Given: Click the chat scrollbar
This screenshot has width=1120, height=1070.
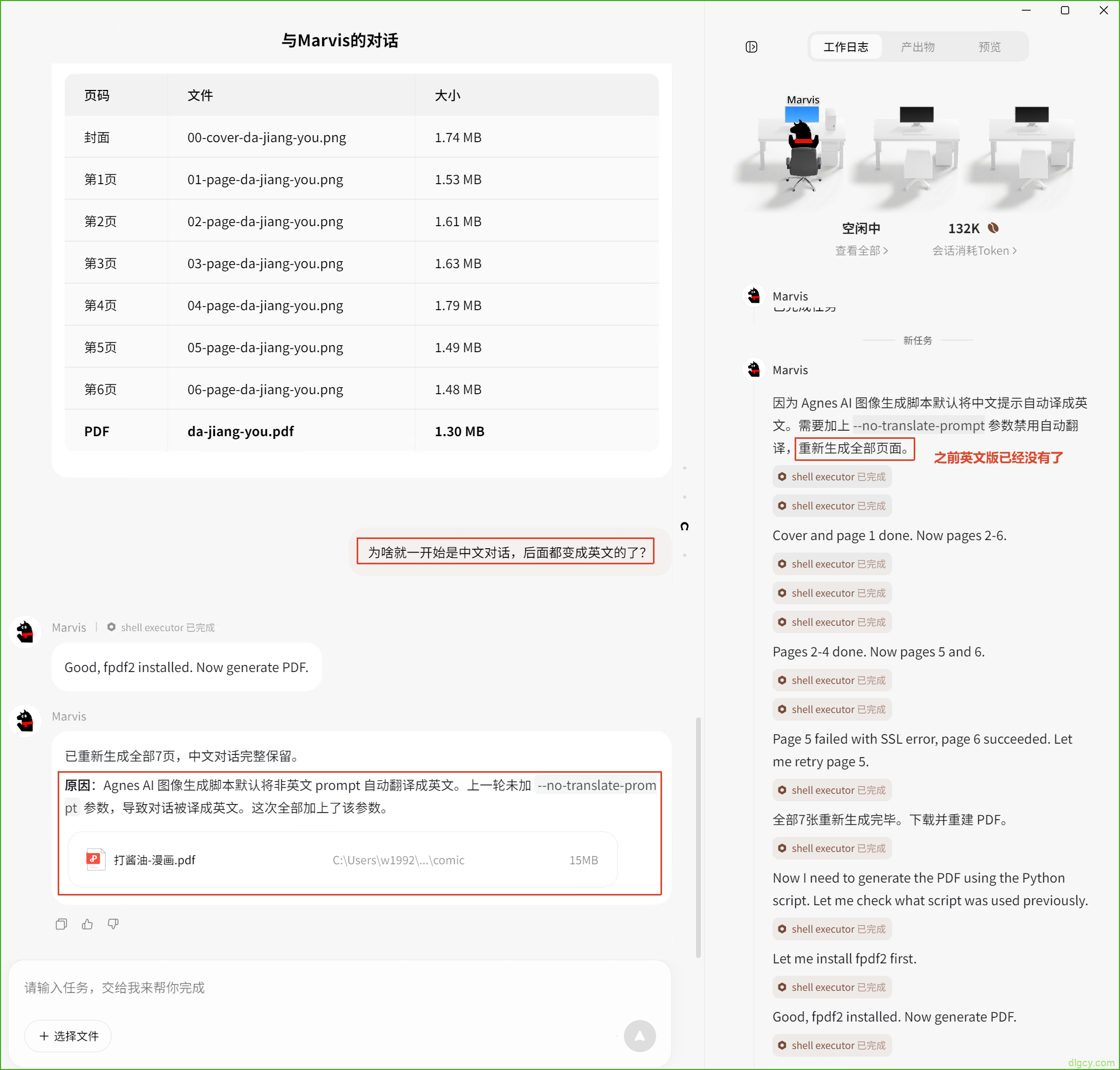Looking at the screenshot, I should coord(698,837).
